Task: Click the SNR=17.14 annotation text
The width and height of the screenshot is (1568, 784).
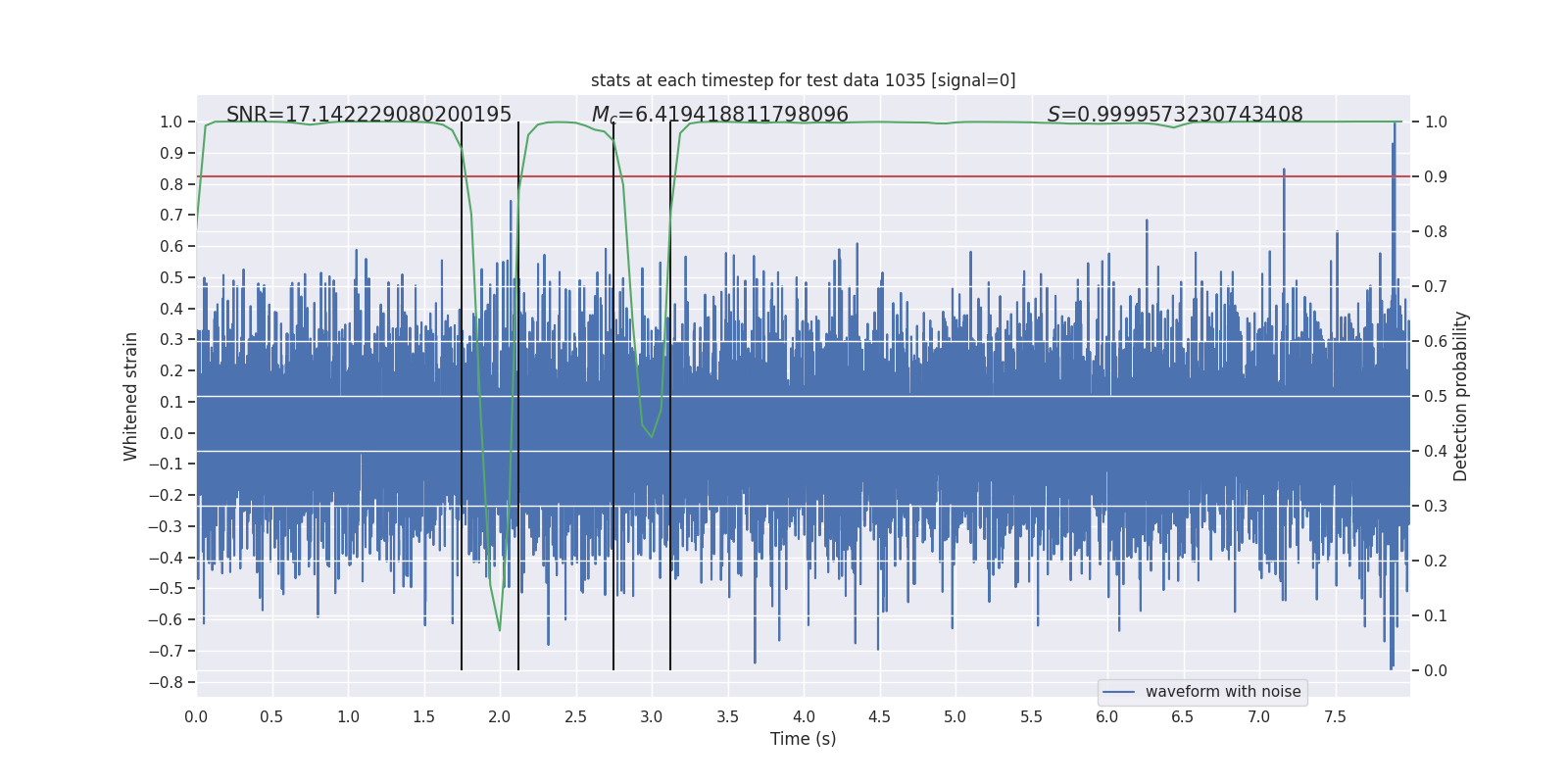Action: coord(368,115)
